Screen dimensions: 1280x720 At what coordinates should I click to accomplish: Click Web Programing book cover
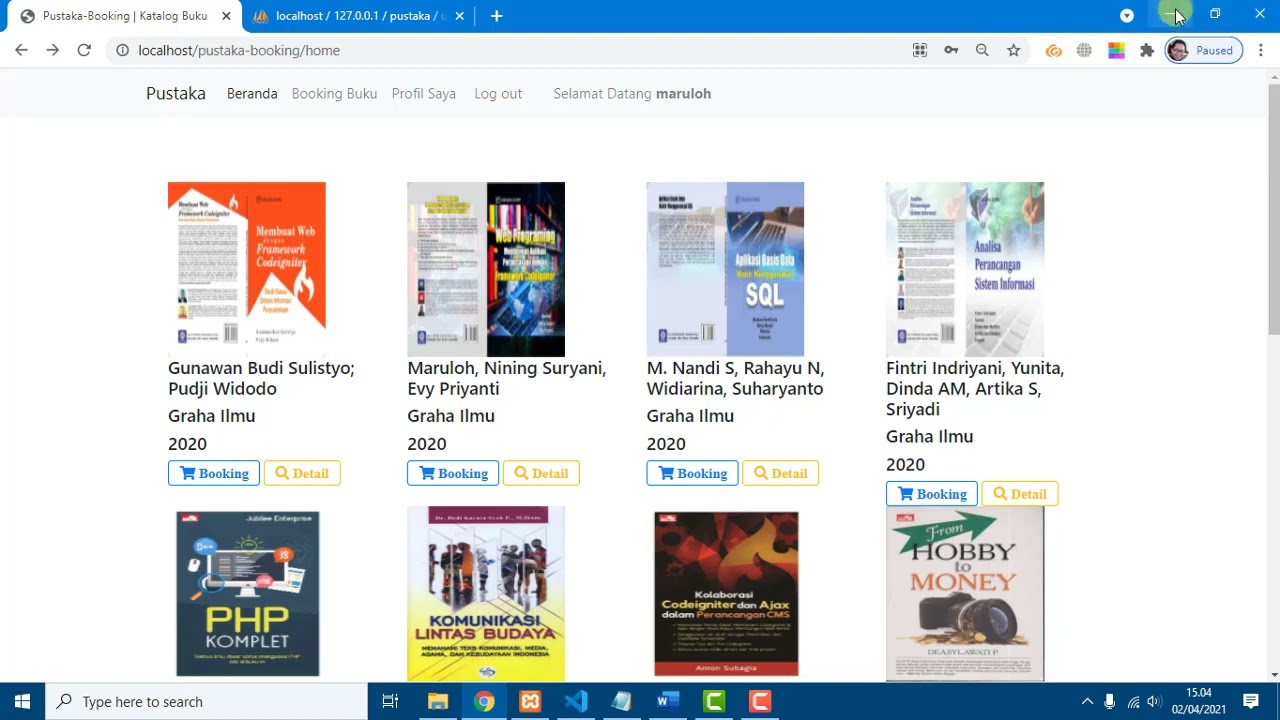pos(486,269)
